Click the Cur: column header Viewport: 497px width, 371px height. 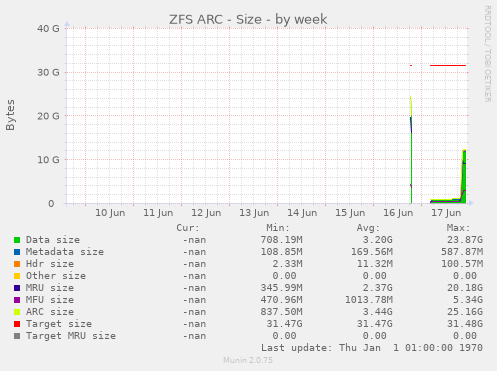(x=188, y=228)
